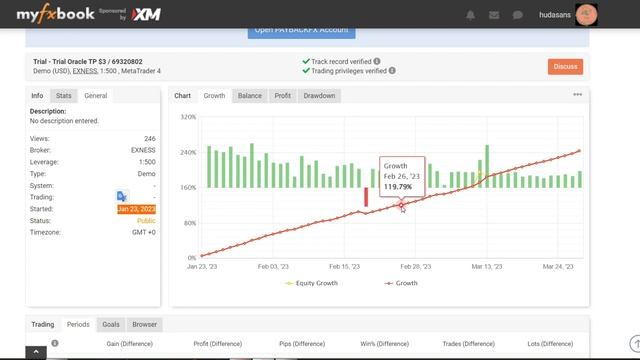Click the info icon in Periods table header
Viewport: 640px width, 360px height.
55,343
